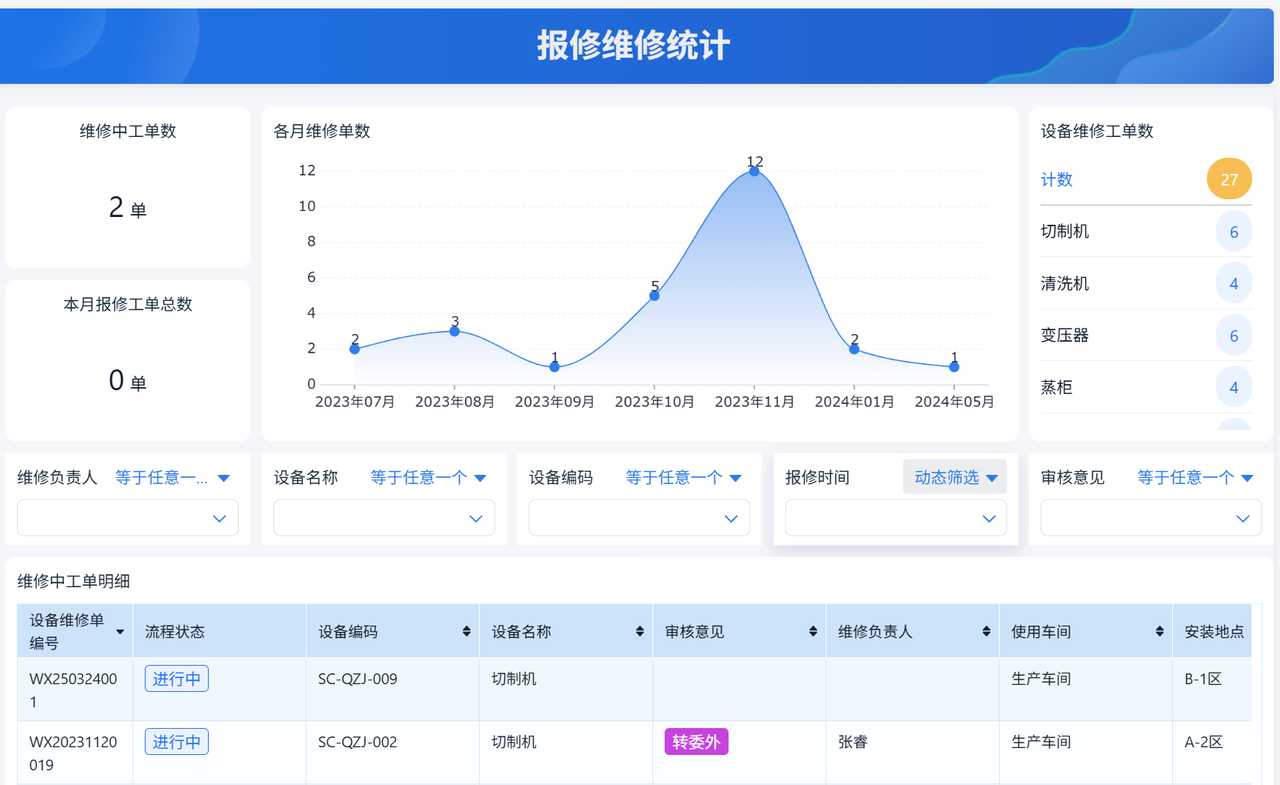This screenshot has width=1280, height=785.
Task: Click 切制机 name in WX250324001 row
Action: (514, 679)
